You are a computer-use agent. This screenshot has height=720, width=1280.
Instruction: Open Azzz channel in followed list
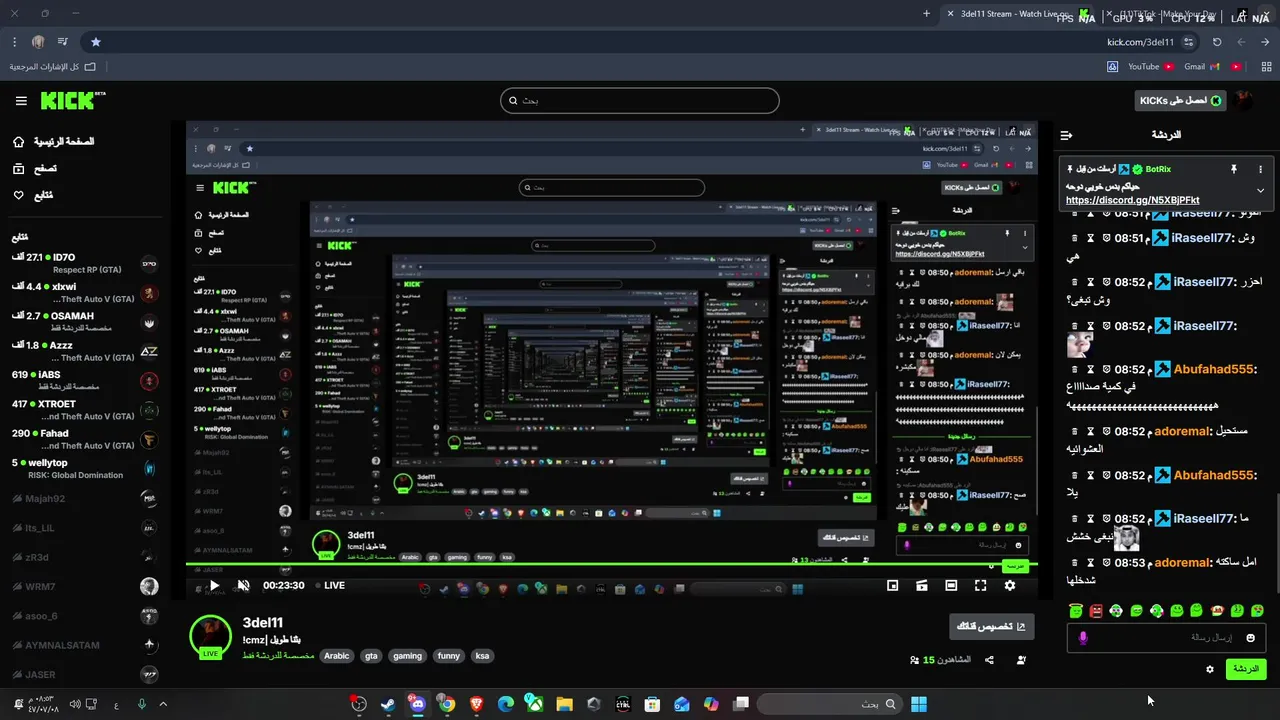[85, 352]
